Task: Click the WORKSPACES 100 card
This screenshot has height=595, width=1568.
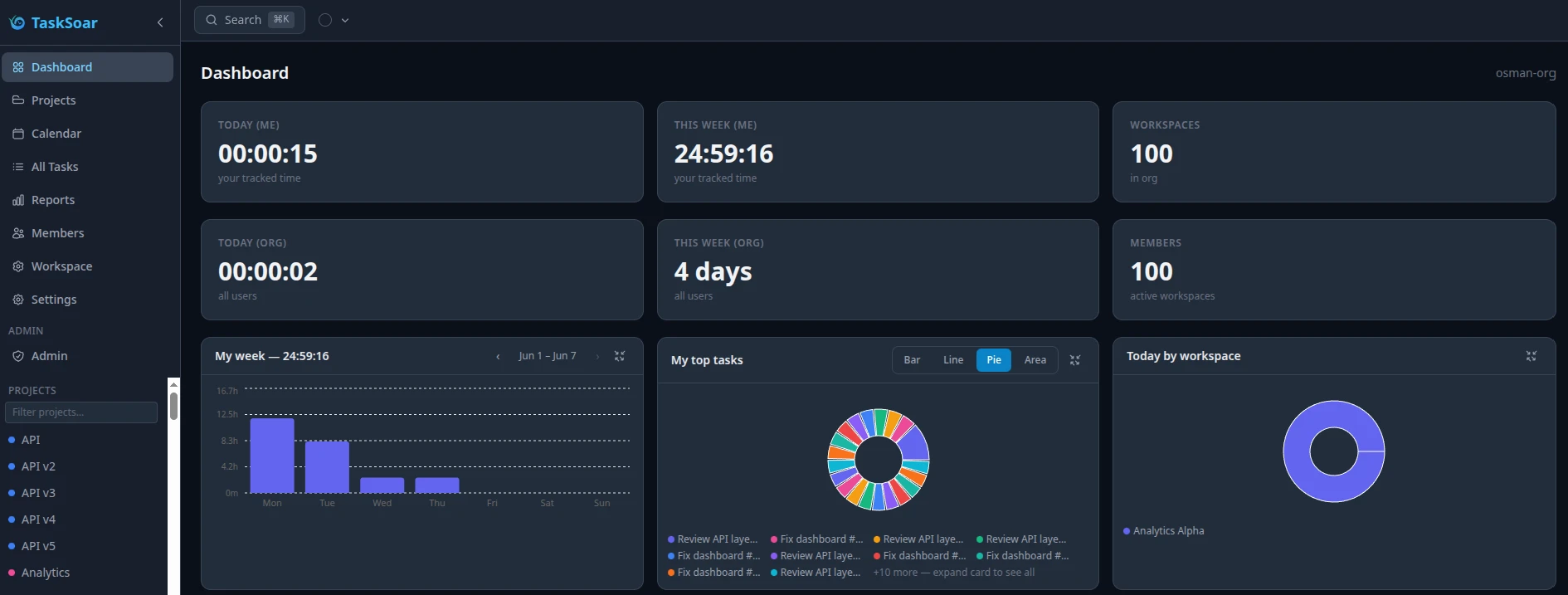Action: (1334, 152)
